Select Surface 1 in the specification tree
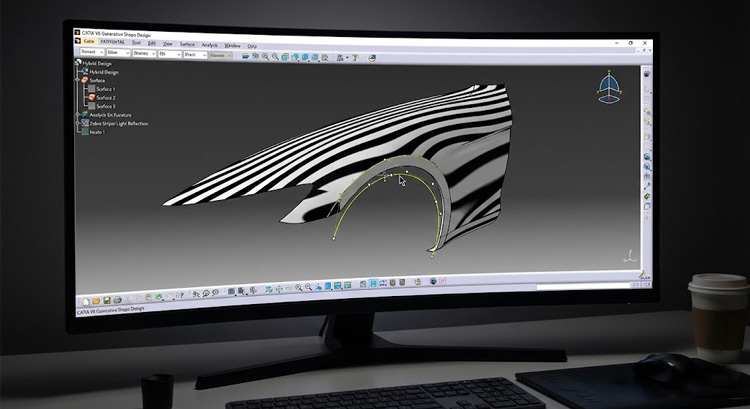Screen dimensions: 750x409 [105, 89]
